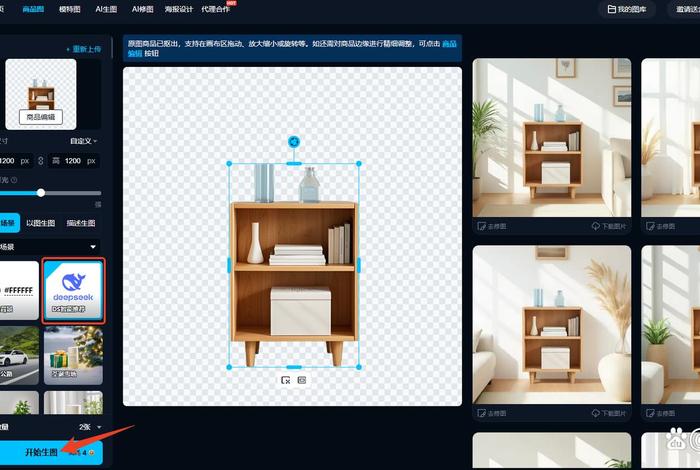Click 去修图 under first result image
Image resolution: width=700 pixels, height=470 pixels.
point(492,226)
